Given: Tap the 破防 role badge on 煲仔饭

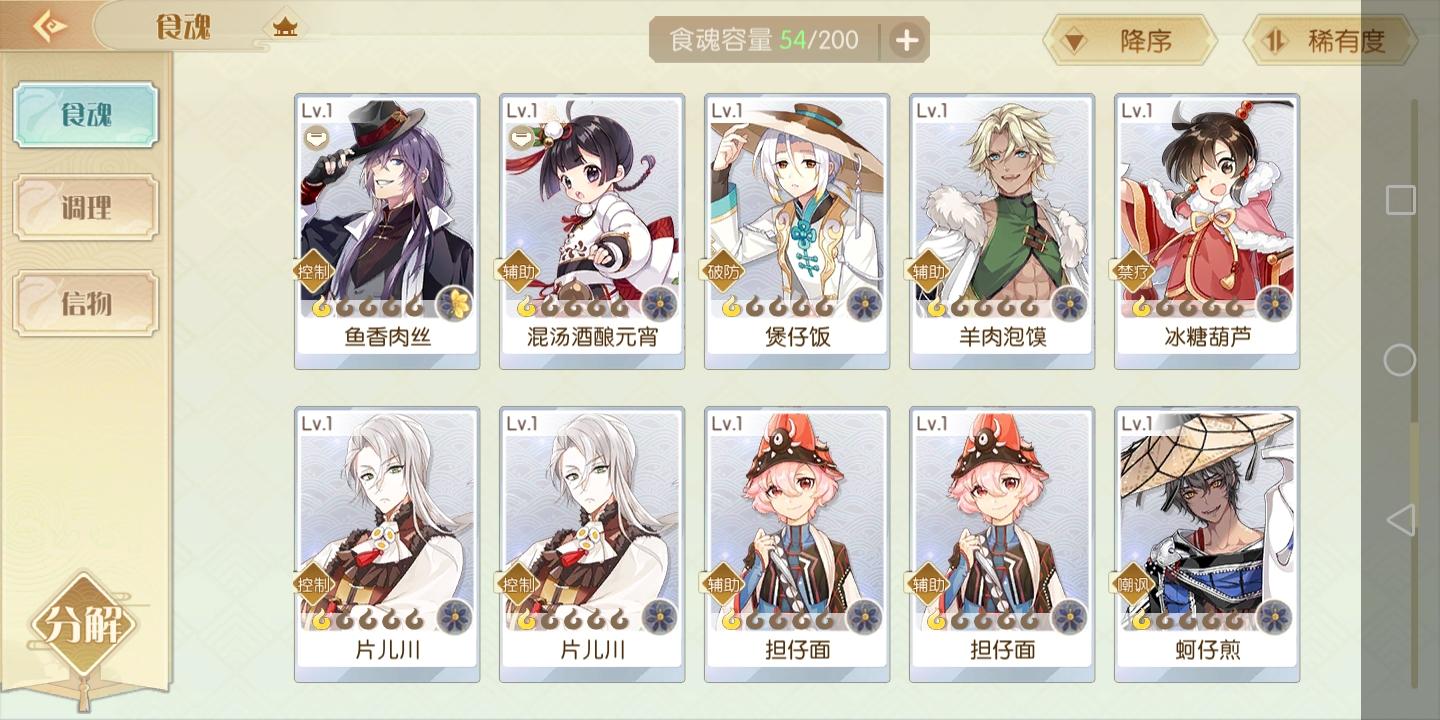Looking at the screenshot, I should pyautogui.click(x=725, y=271).
